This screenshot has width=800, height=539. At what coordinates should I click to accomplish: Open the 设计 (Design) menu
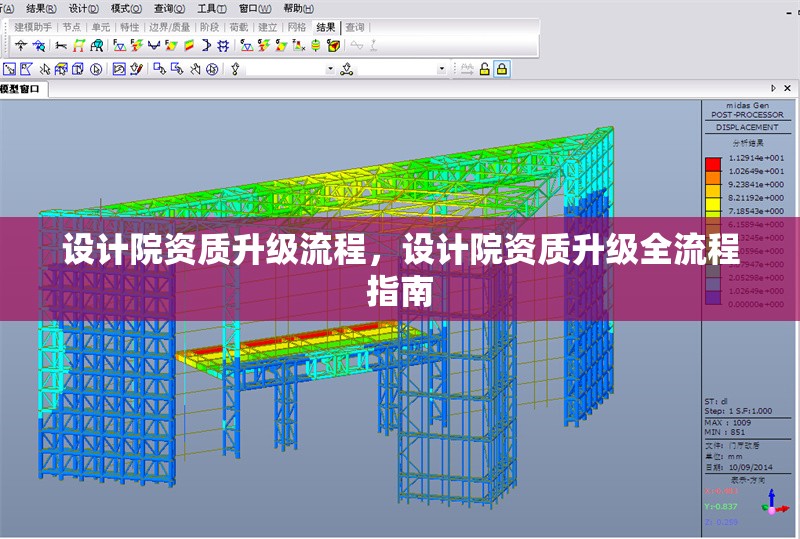(81, 7)
